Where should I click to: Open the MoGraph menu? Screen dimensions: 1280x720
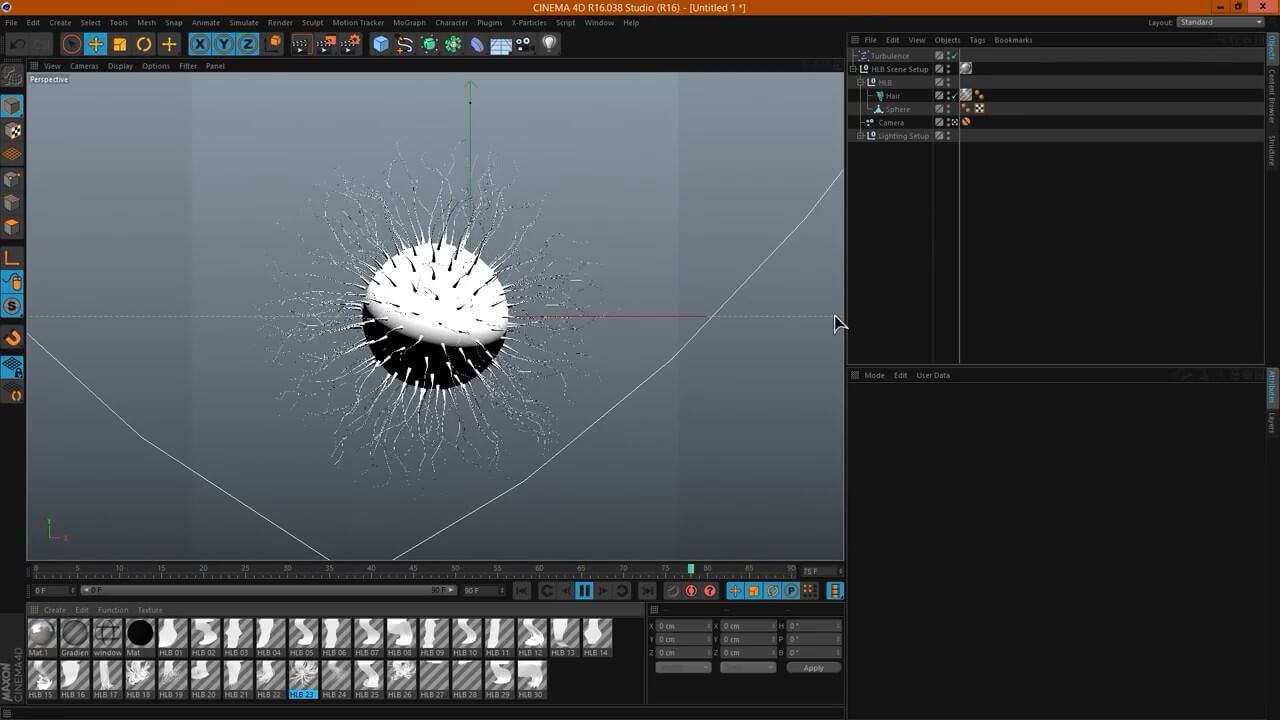coord(409,22)
